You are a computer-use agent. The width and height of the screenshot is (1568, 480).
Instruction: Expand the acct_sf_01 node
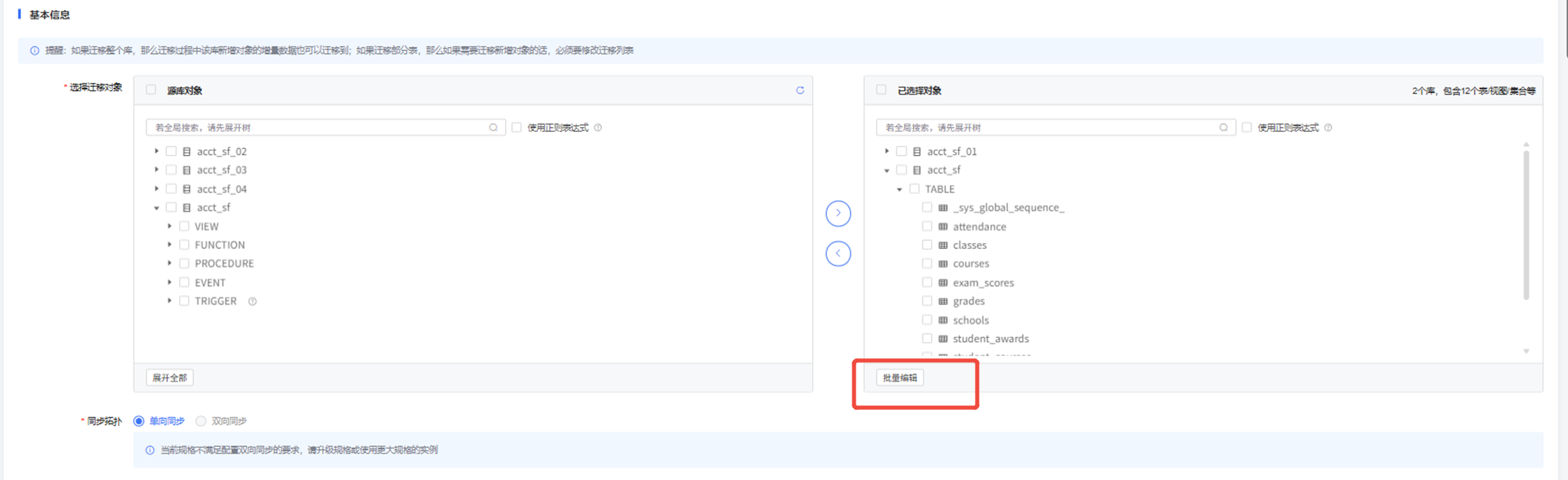coord(887,151)
